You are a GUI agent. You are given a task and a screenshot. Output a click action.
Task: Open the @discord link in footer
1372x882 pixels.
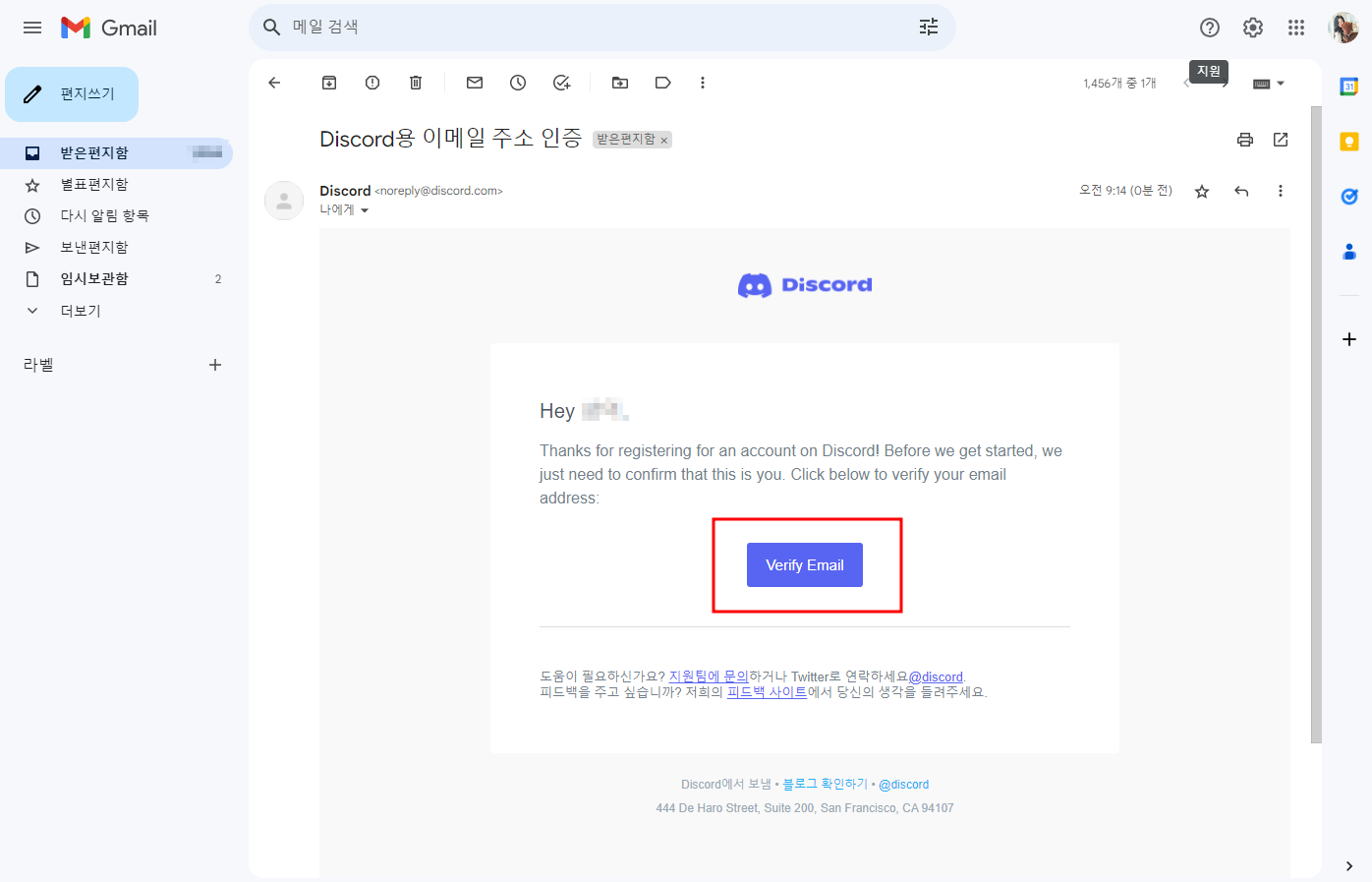click(x=903, y=785)
